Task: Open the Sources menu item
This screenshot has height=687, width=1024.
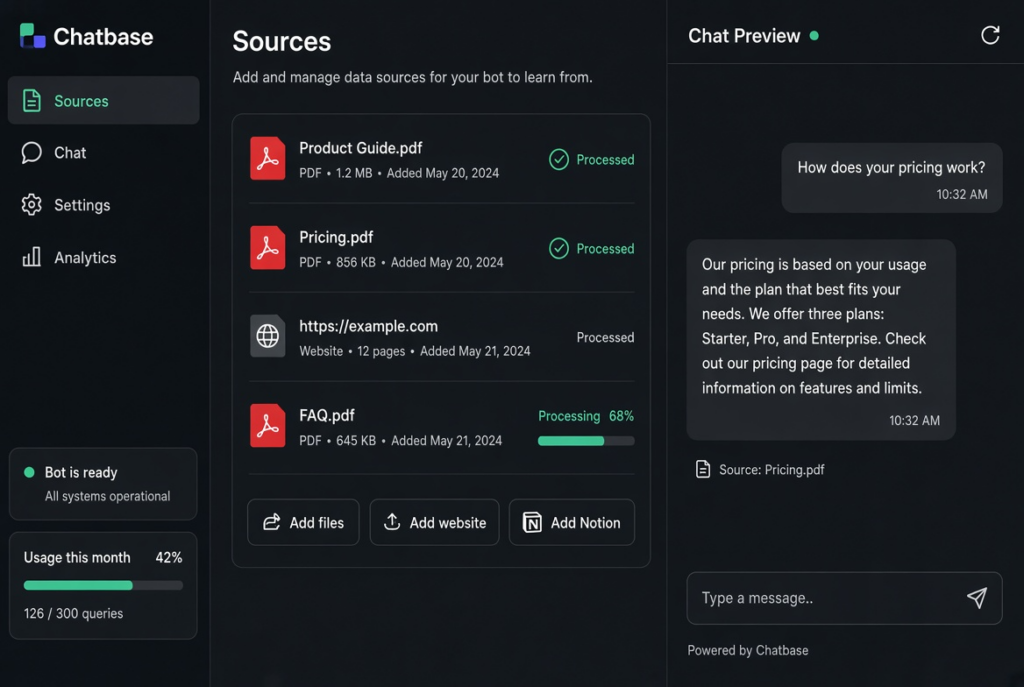Action: 103,101
